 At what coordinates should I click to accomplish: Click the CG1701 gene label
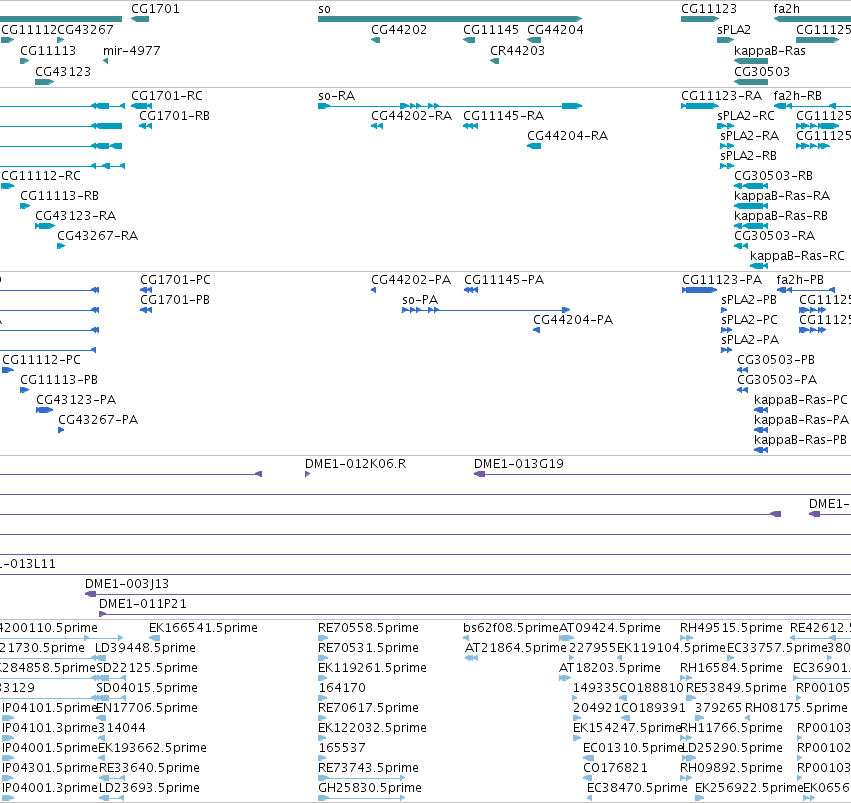(155, 9)
